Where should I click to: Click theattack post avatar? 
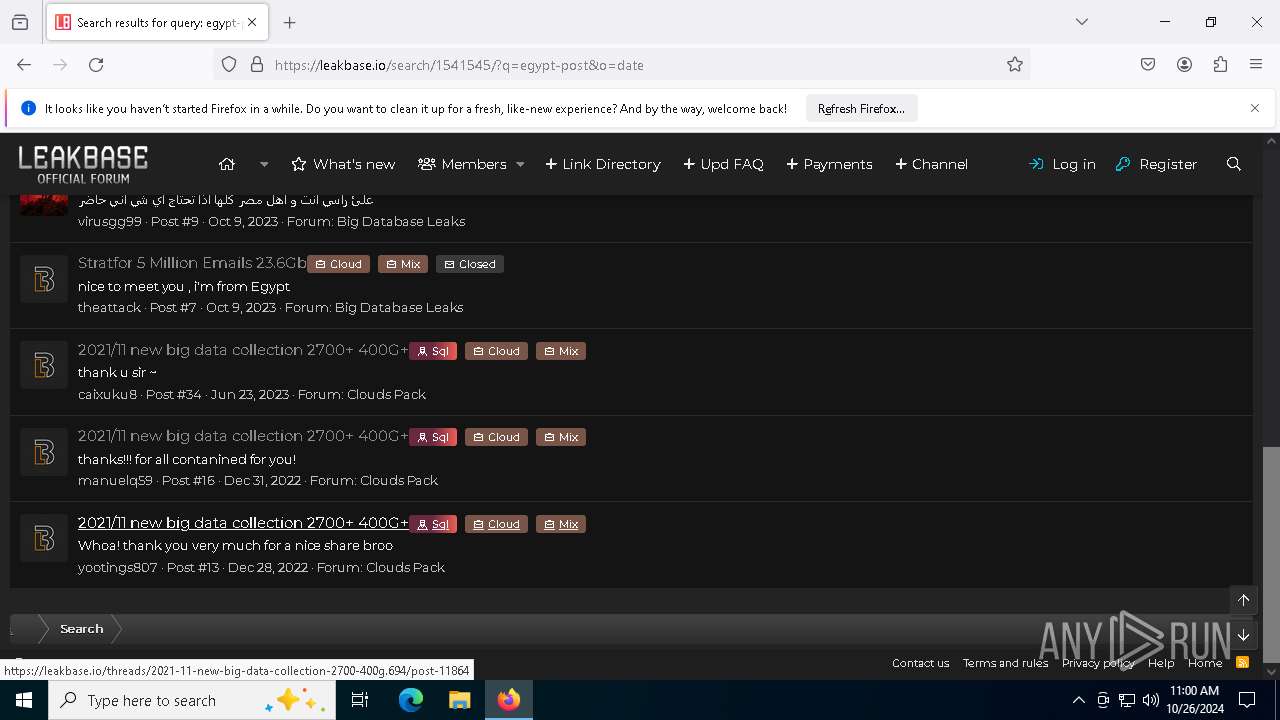pyautogui.click(x=44, y=279)
